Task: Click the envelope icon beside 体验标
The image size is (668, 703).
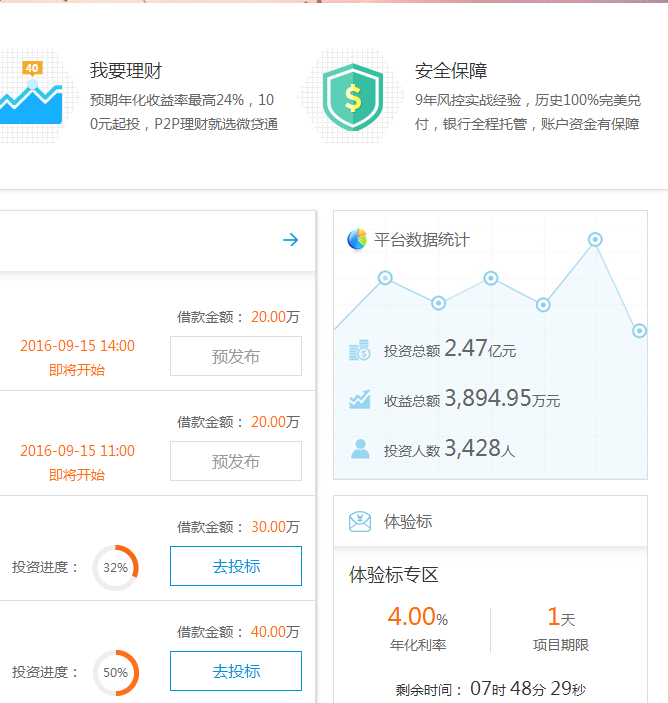Action: coord(360,522)
